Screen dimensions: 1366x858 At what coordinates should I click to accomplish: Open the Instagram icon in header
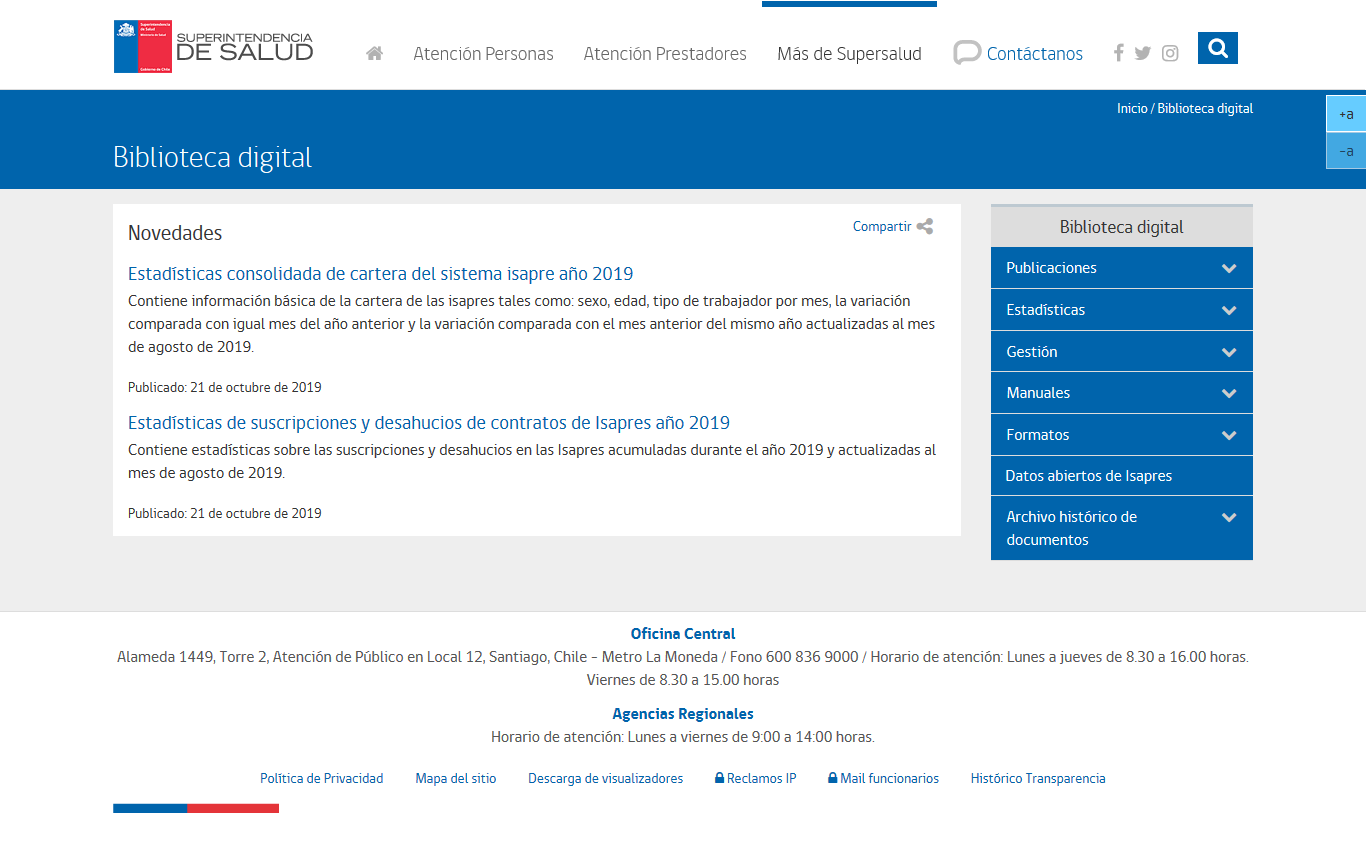[x=1170, y=54]
